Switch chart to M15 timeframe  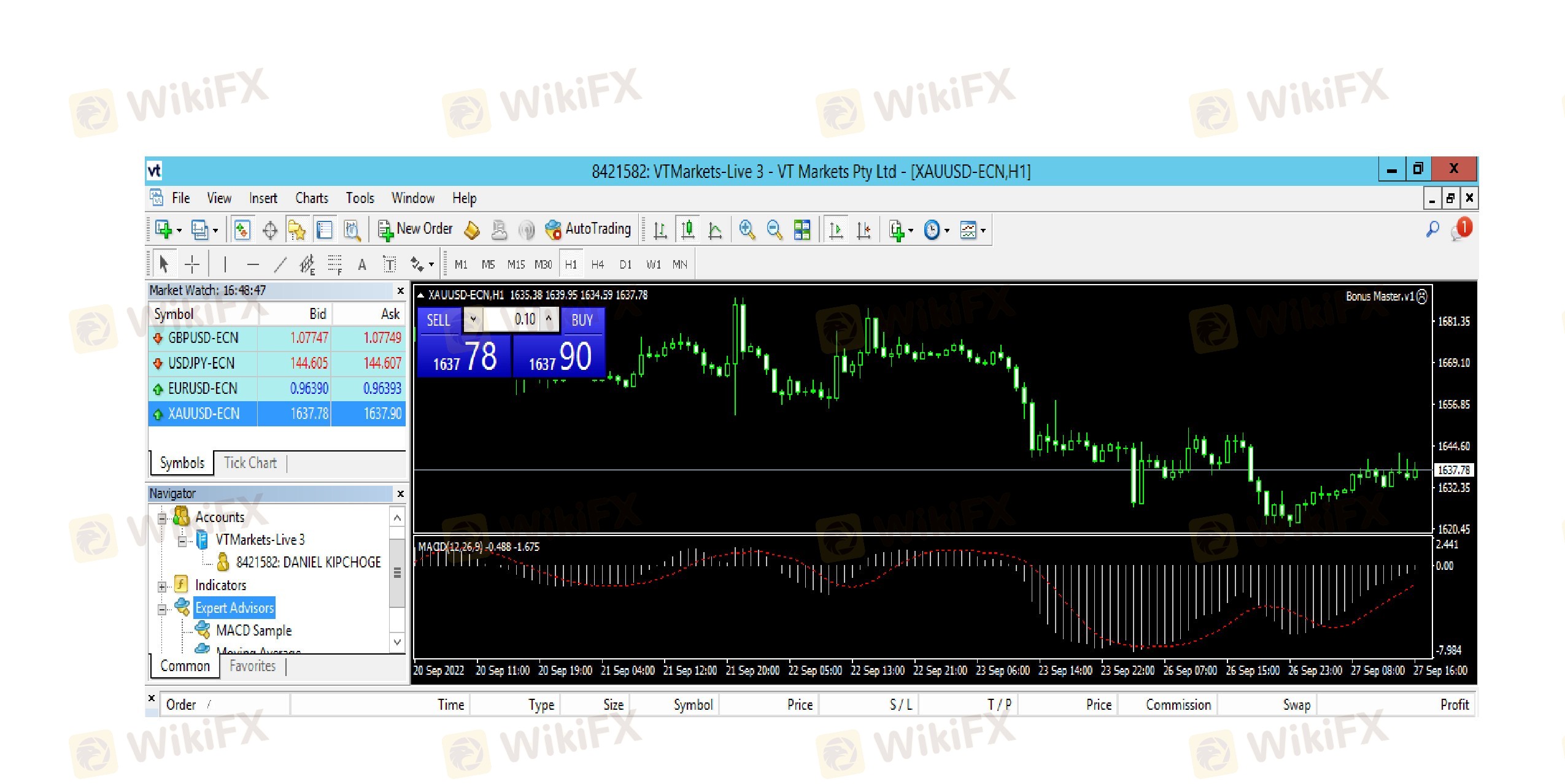(516, 264)
